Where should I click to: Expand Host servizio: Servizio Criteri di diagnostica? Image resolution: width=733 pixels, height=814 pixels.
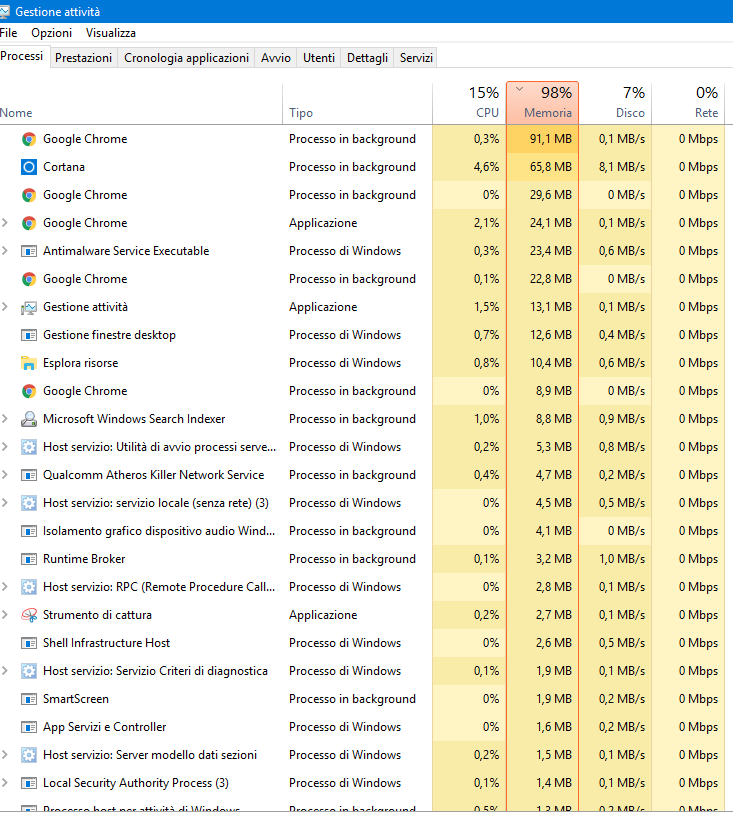(5, 671)
